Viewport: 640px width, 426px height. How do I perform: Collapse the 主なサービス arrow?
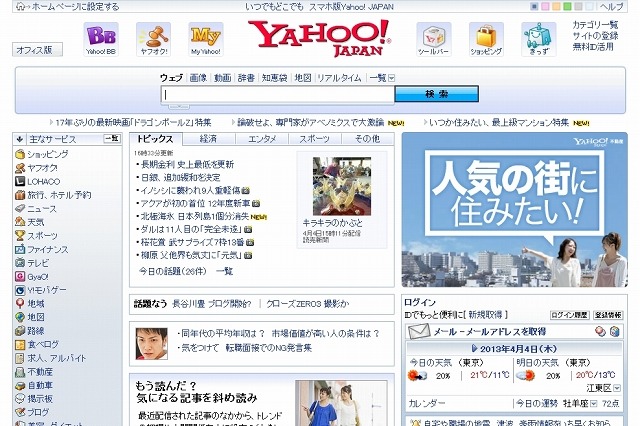tap(19, 139)
